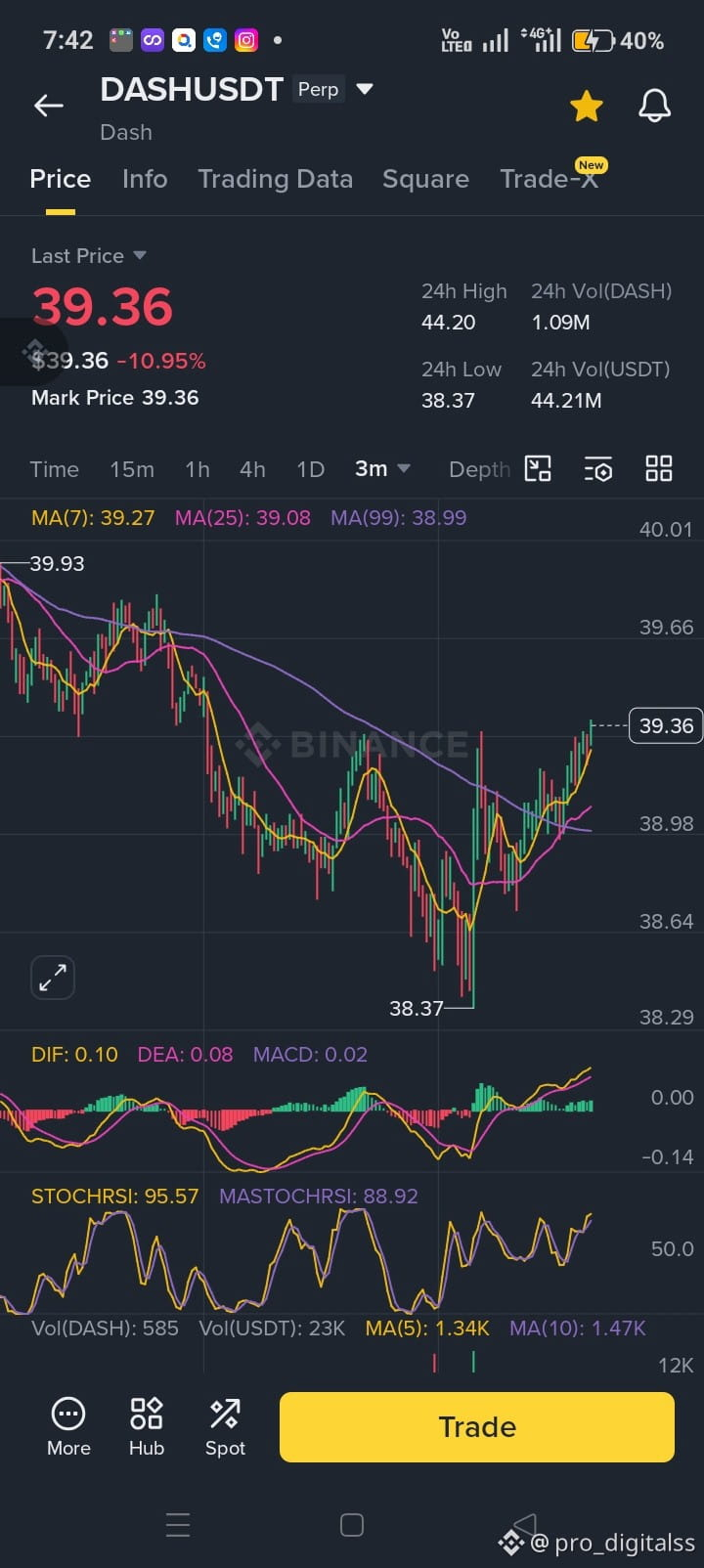Toggle the favorite star for DASHUSDT

pos(587,106)
